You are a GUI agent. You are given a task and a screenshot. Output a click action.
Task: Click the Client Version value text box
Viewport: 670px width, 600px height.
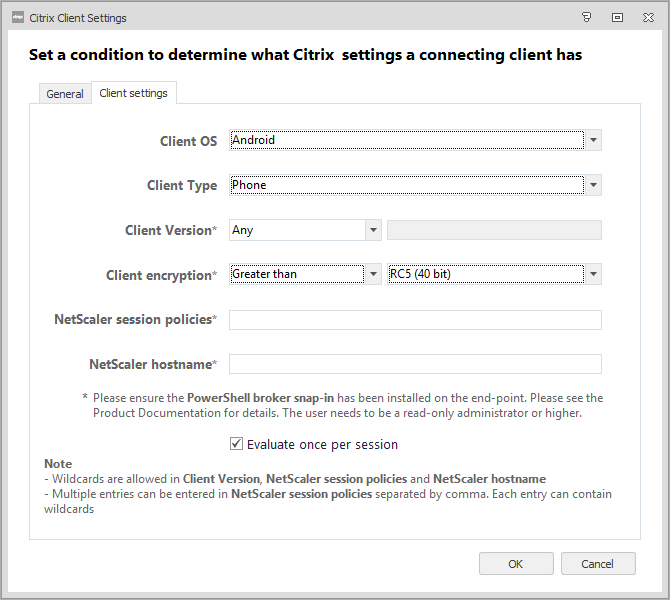pos(494,230)
